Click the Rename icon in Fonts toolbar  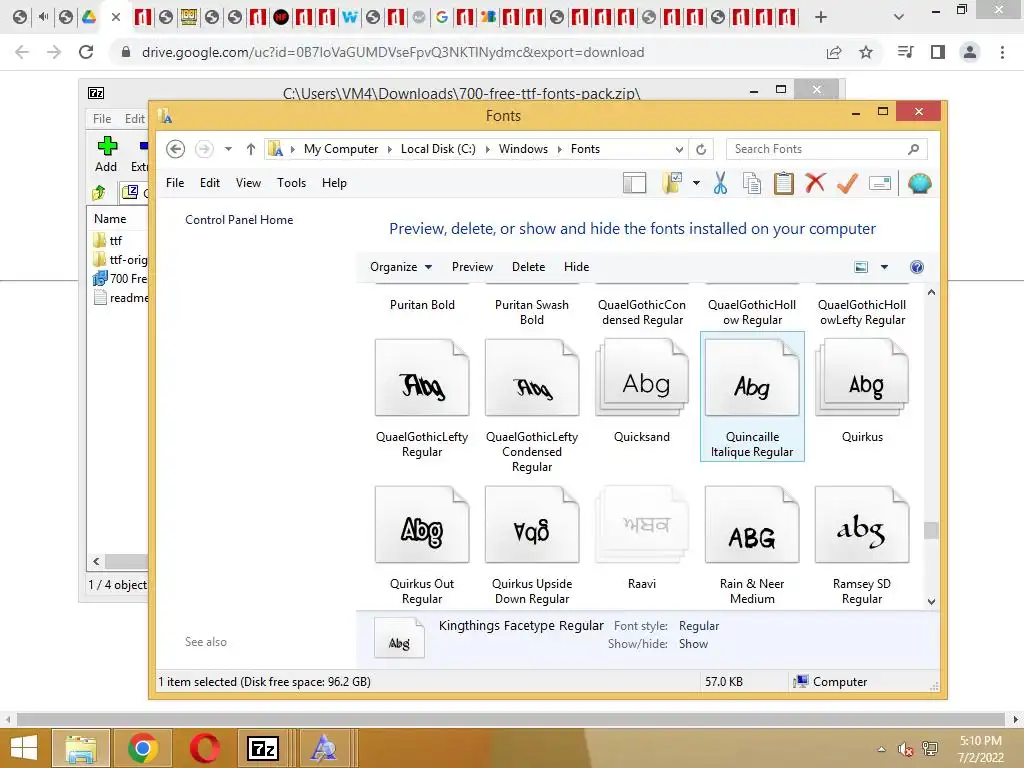coord(880,184)
